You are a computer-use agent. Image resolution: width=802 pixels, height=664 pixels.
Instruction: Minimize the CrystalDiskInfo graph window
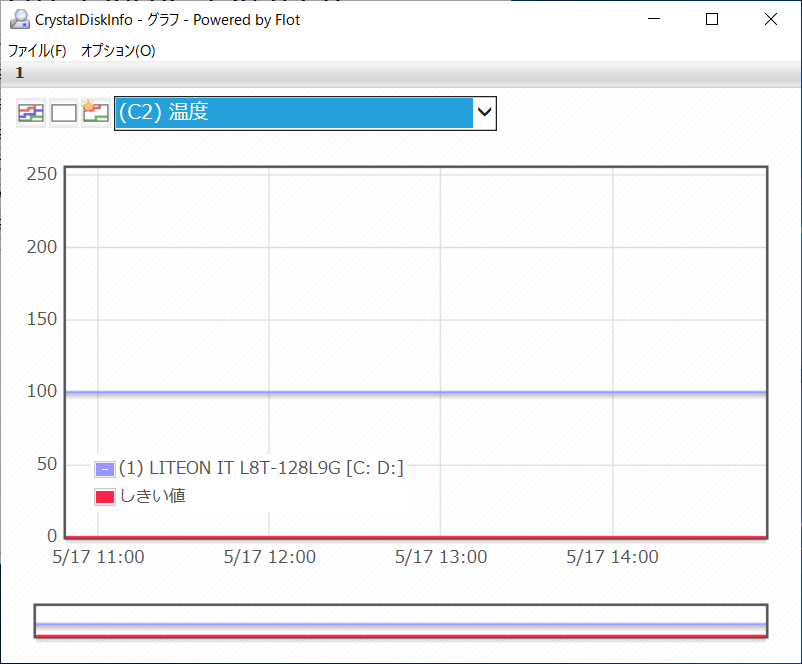click(x=654, y=19)
